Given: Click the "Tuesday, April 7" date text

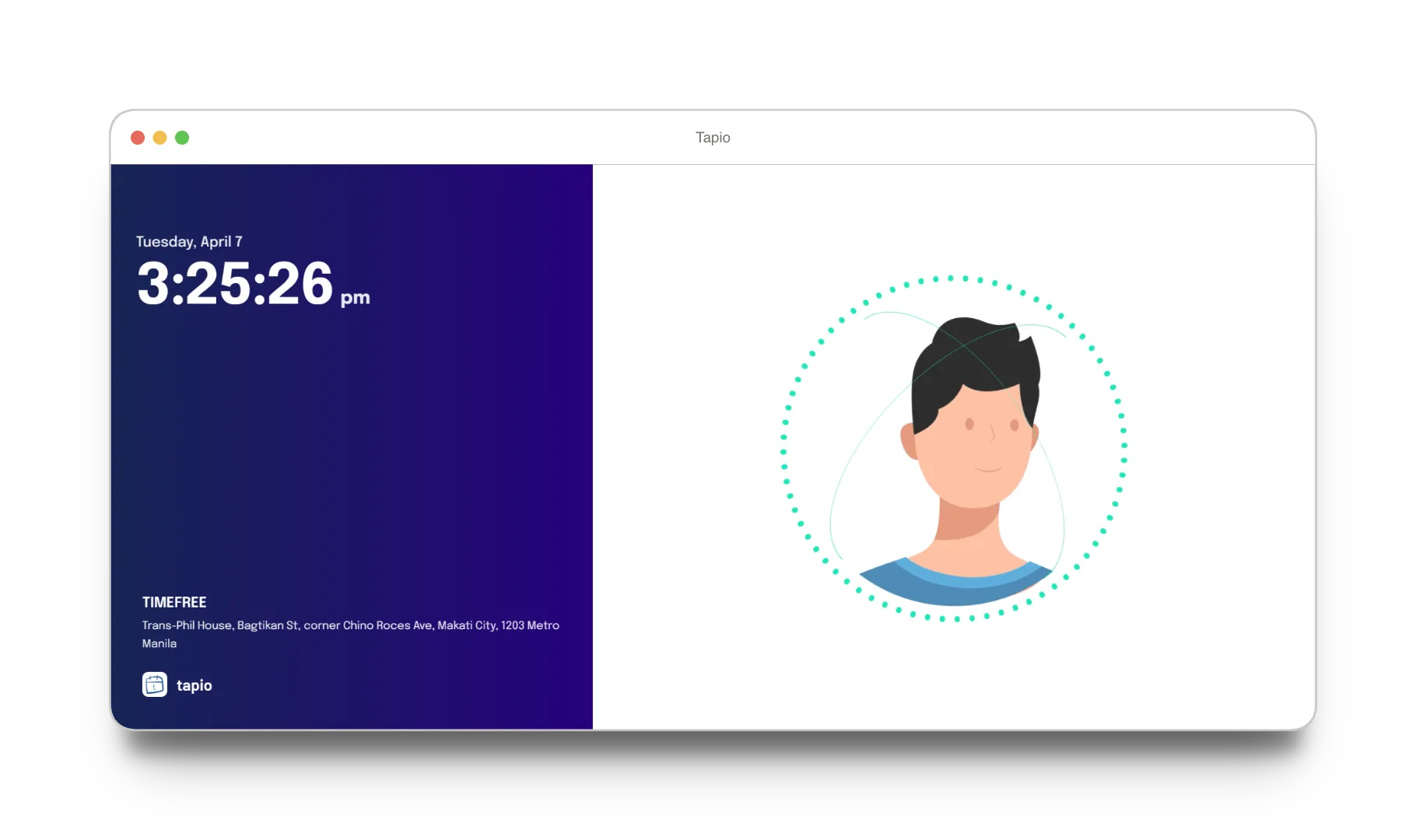Looking at the screenshot, I should coord(189,241).
